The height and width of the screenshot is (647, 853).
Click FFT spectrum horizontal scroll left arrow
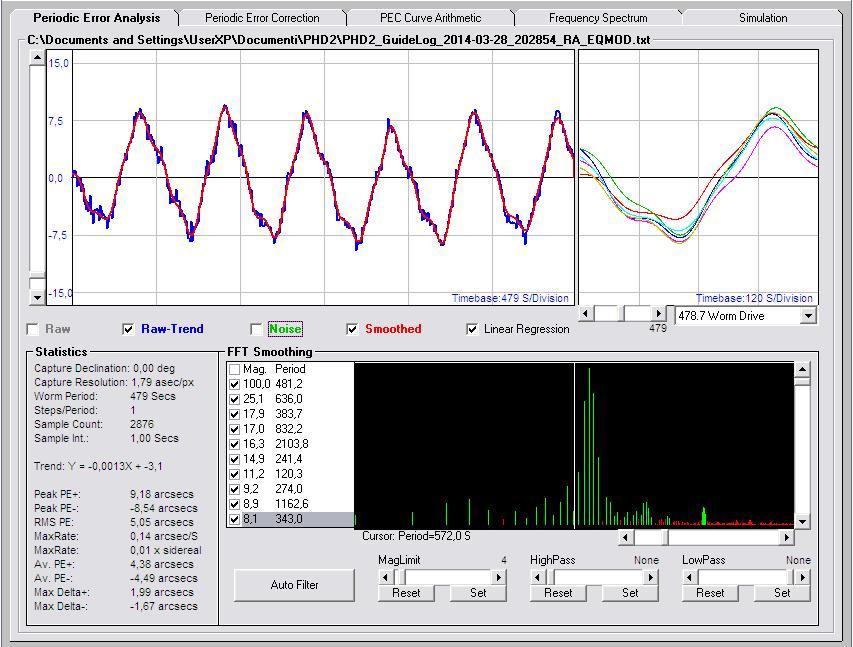(626, 538)
